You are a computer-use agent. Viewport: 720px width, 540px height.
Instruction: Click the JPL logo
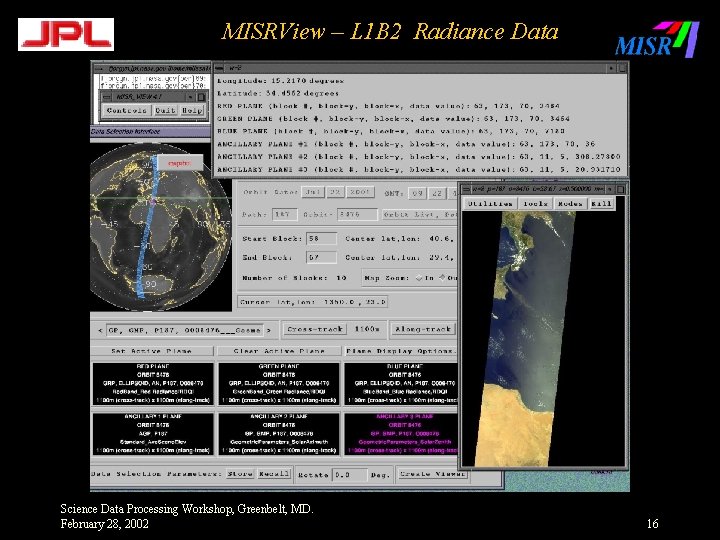[x=66, y=34]
